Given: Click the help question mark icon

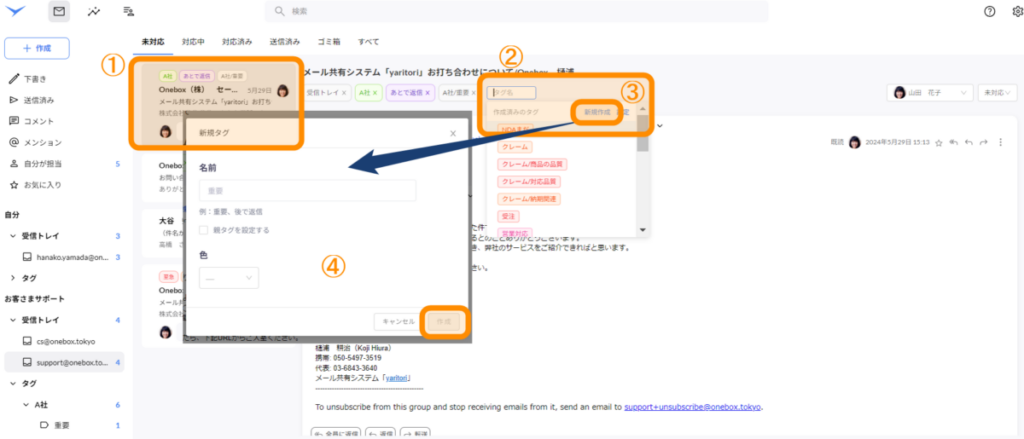Looking at the screenshot, I should (990, 11).
